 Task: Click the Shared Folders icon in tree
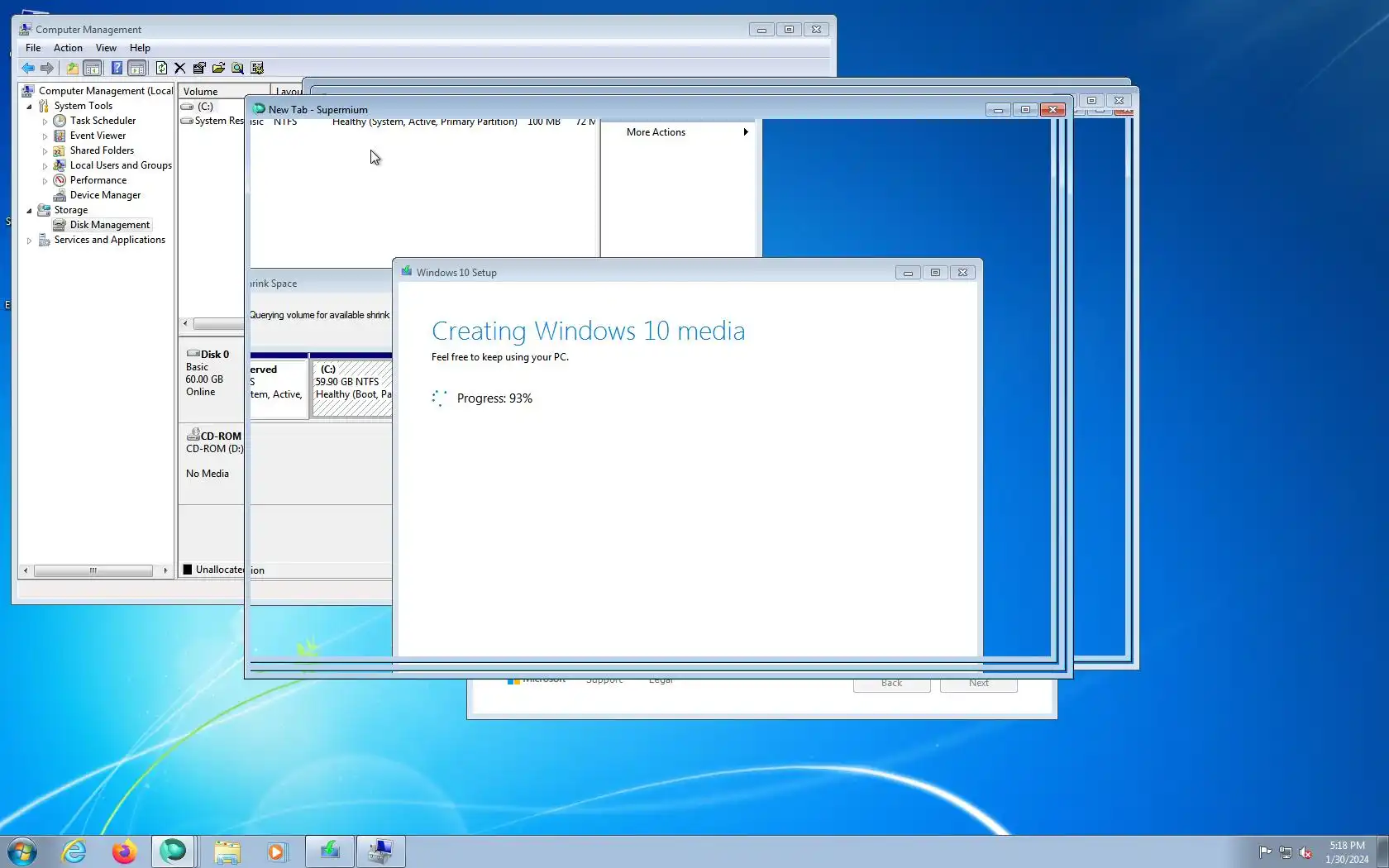pos(60,150)
